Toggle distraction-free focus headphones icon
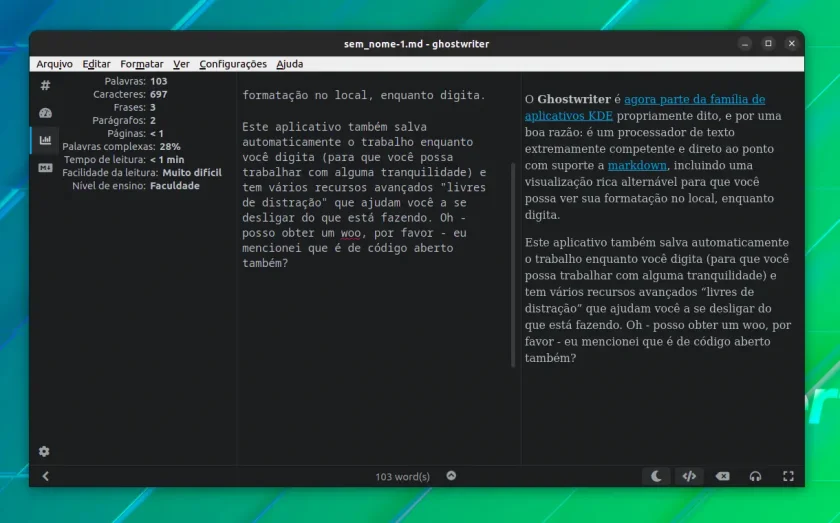 tap(755, 476)
